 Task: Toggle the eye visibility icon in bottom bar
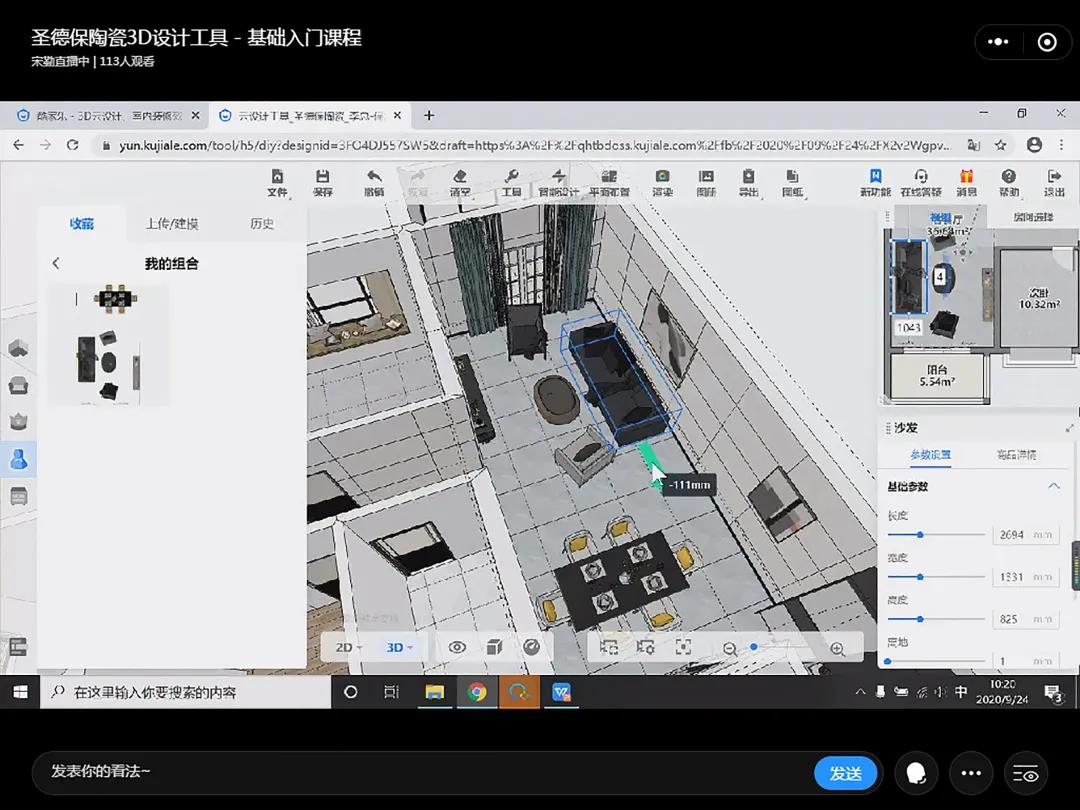coord(457,647)
